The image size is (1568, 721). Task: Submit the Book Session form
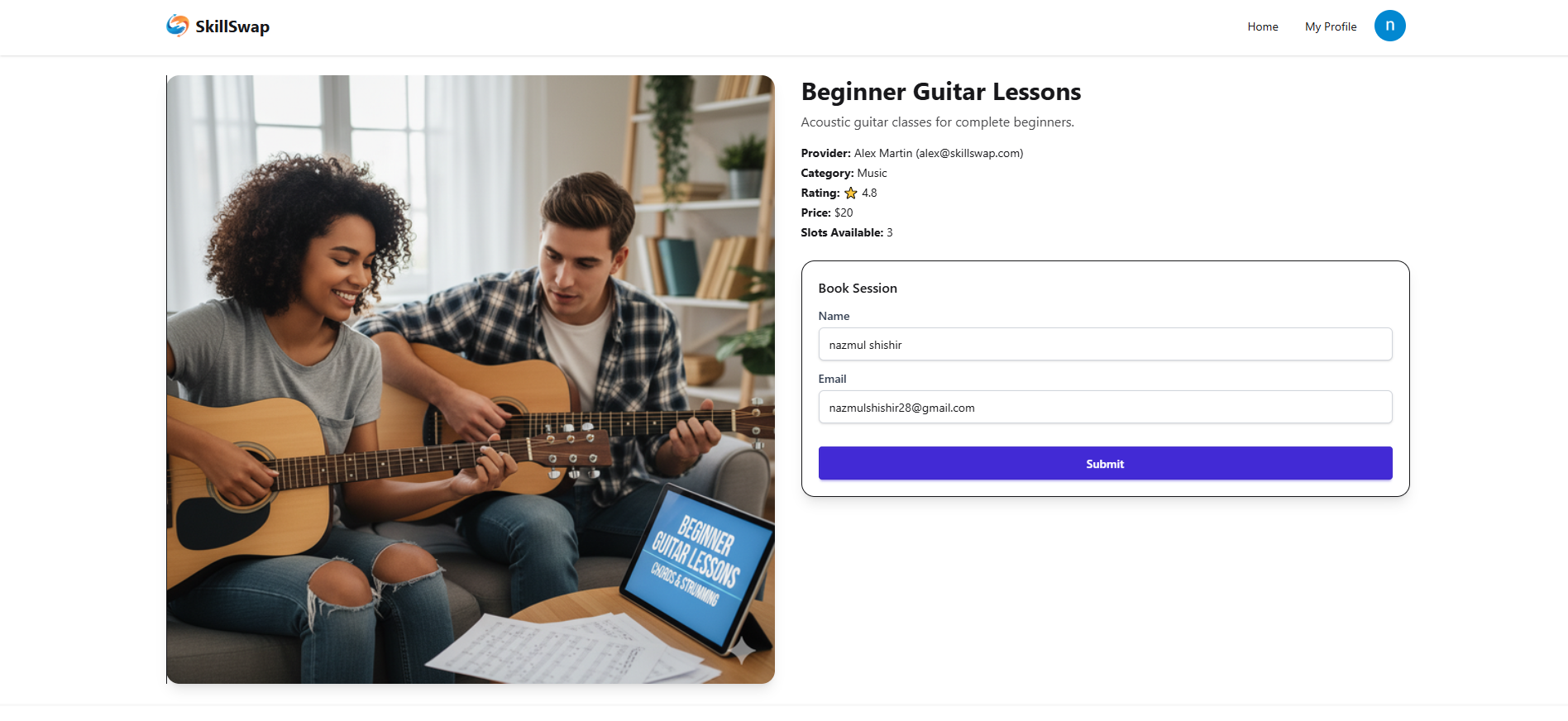pyautogui.click(x=1105, y=464)
